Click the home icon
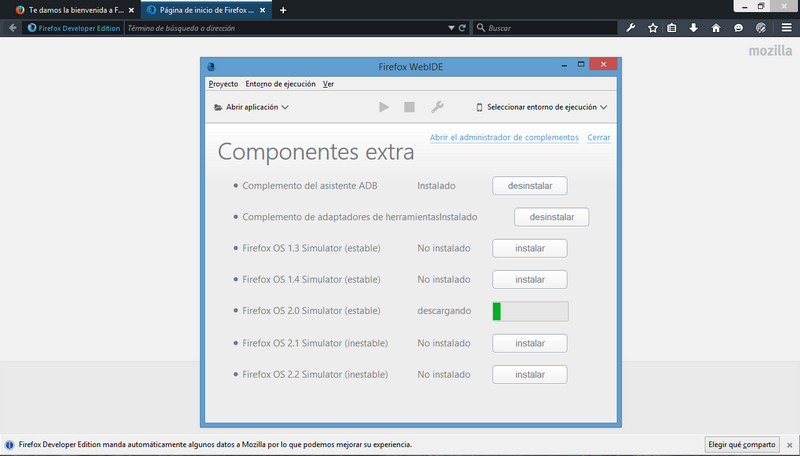The image size is (800, 456). [x=716, y=28]
